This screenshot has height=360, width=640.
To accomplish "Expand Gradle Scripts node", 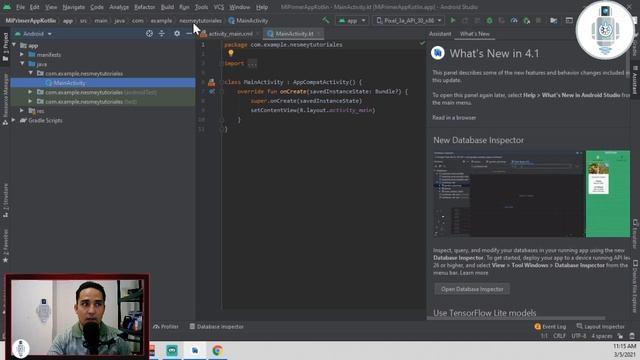I will (14, 120).
